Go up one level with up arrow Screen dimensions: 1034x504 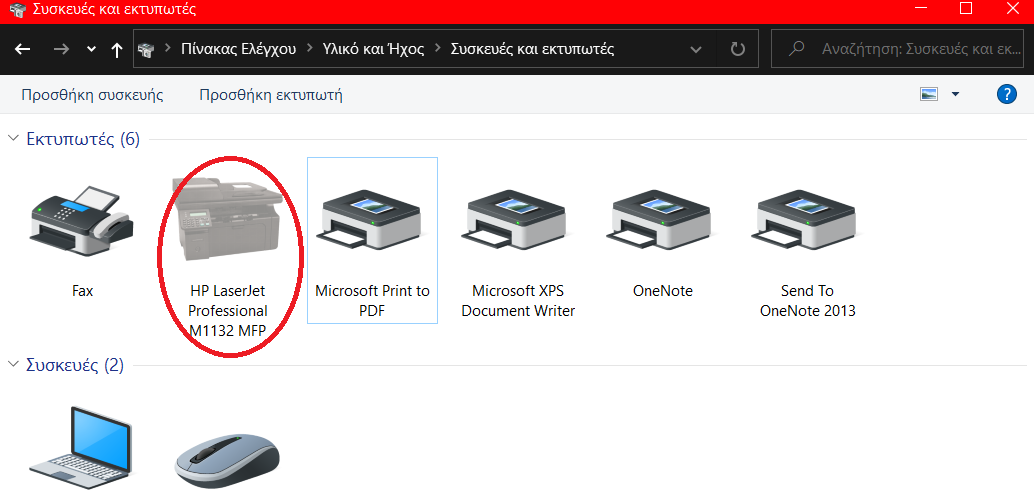117,49
